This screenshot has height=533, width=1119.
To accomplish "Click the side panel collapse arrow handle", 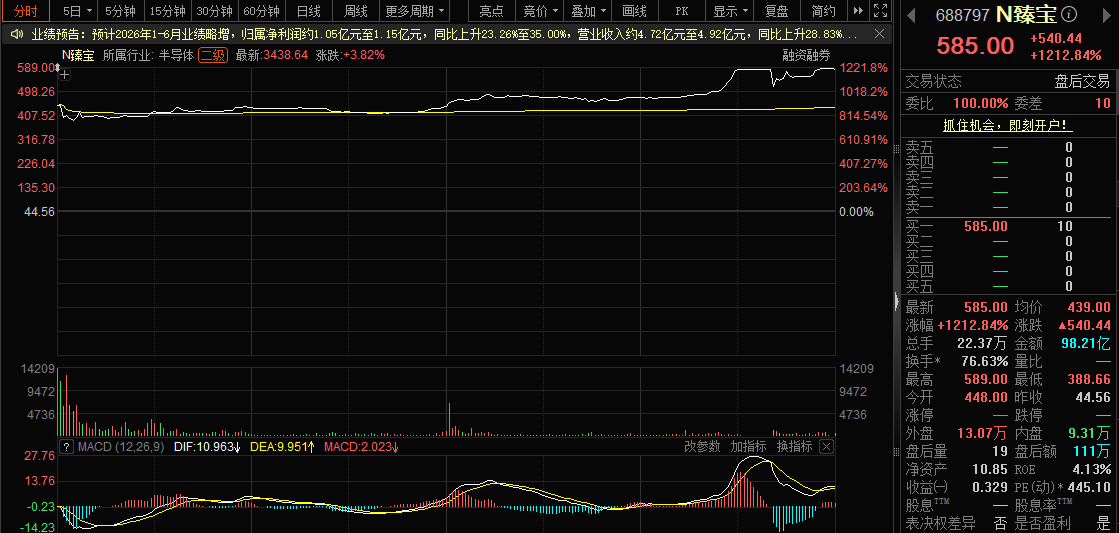I will [x=896, y=303].
